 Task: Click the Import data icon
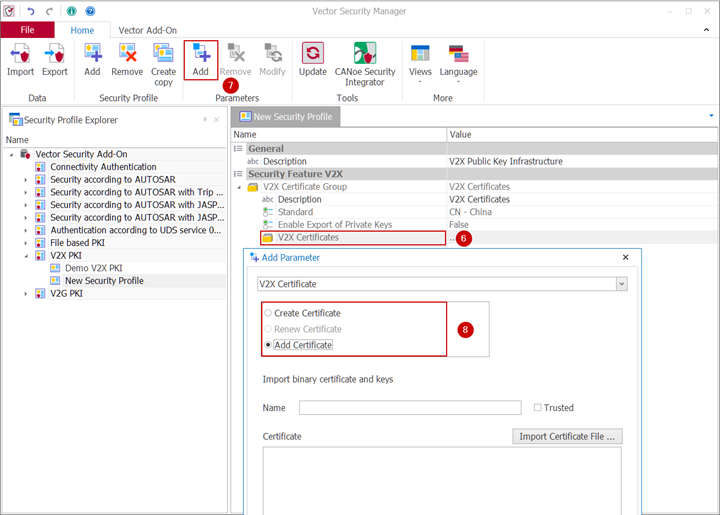[x=20, y=60]
